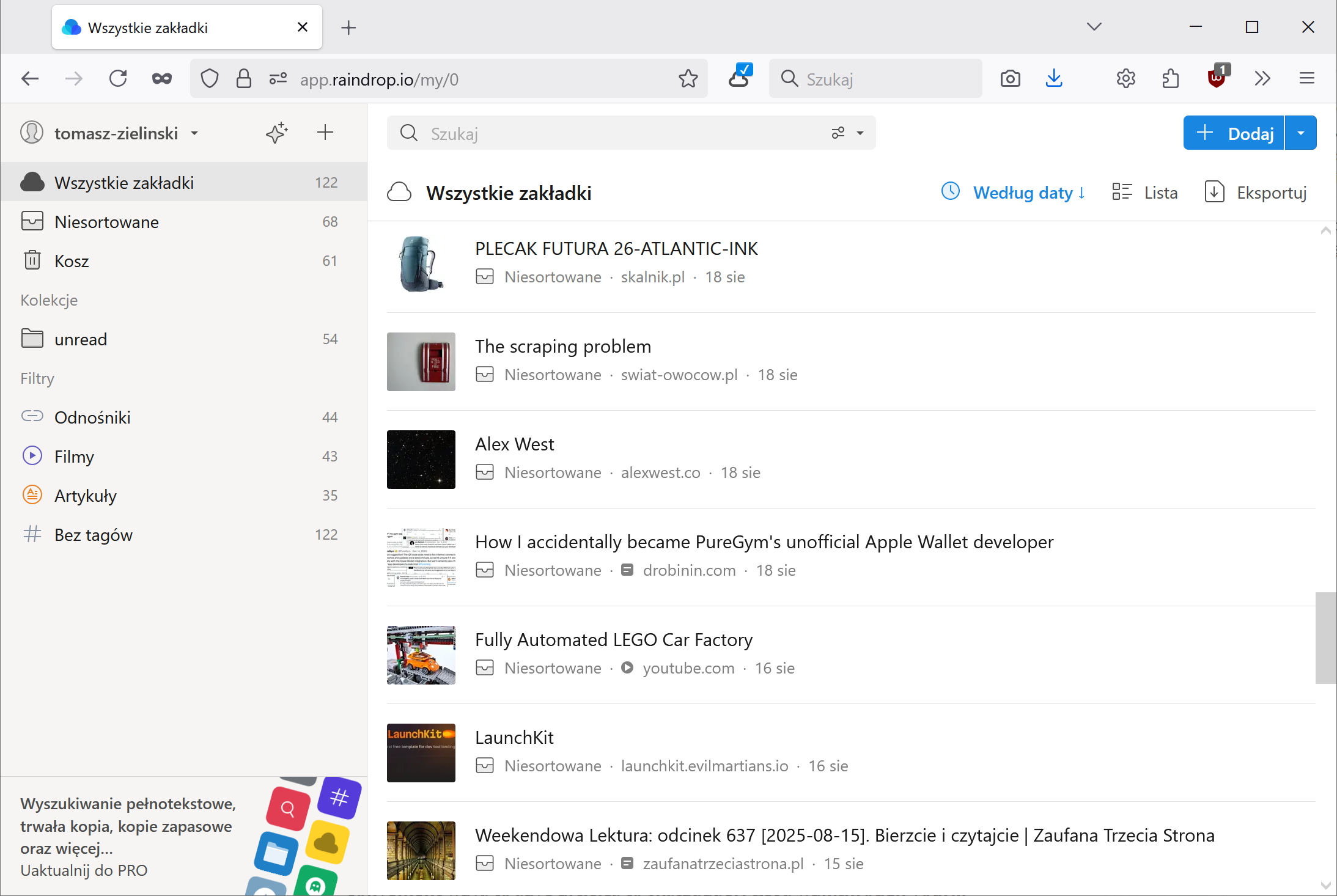The image size is (1337, 896).
Task: Bookmark this page with star icon
Action: pyautogui.click(x=688, y=78)
